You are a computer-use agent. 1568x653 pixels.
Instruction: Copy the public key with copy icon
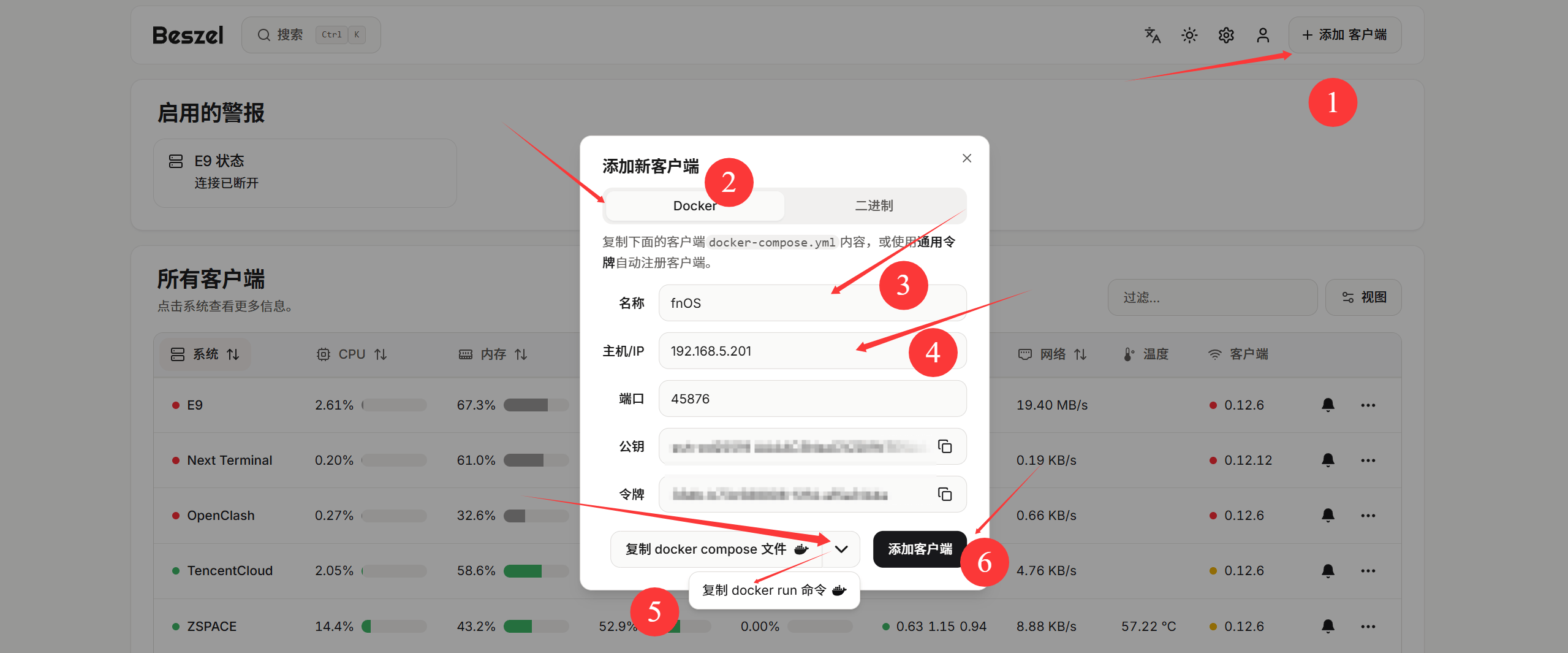pos(945,446)
